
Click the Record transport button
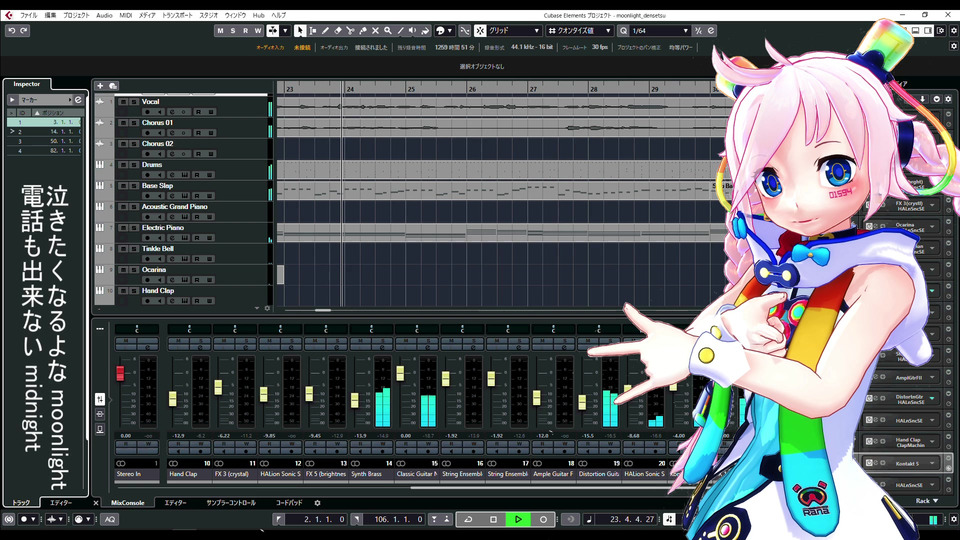tap(543, 519)
